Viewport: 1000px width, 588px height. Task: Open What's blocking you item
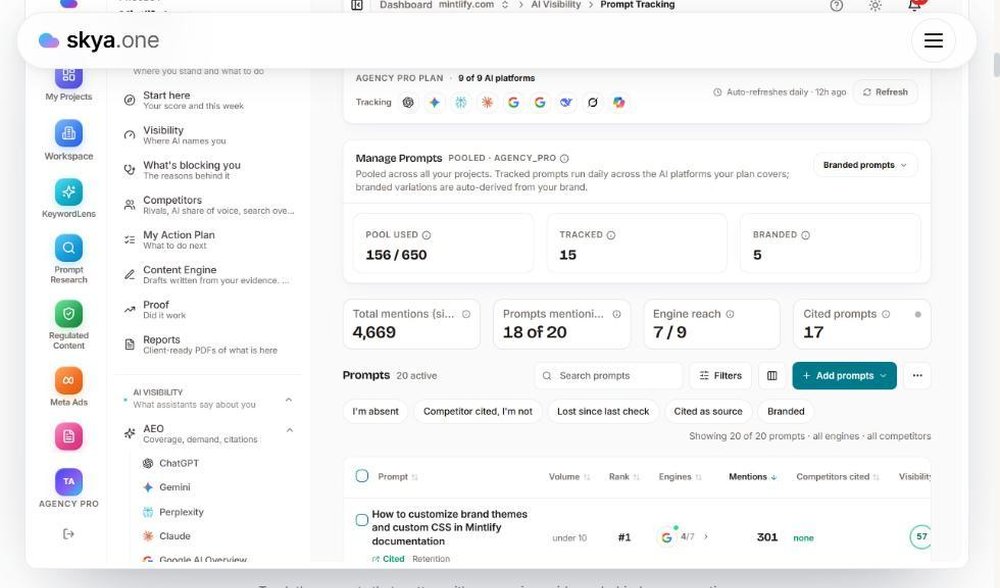210,170
